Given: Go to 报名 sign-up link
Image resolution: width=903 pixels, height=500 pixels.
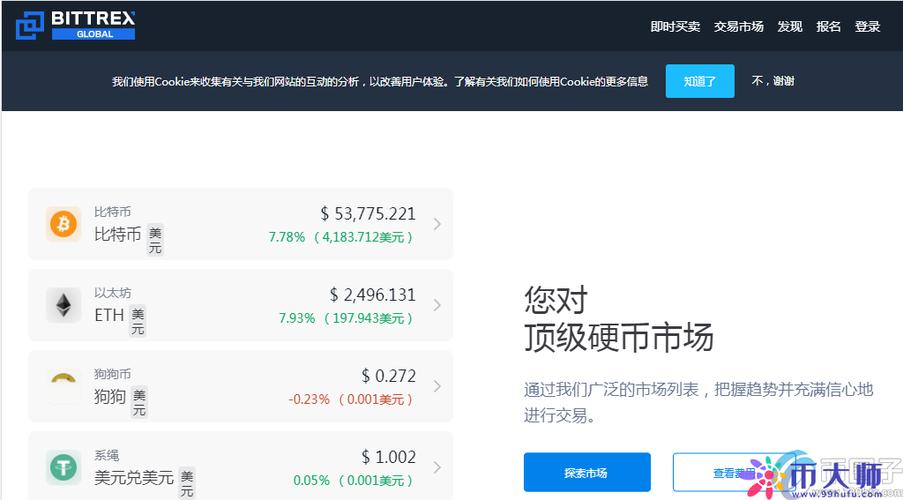Looking at the screenshot, I should coord(828,26).
